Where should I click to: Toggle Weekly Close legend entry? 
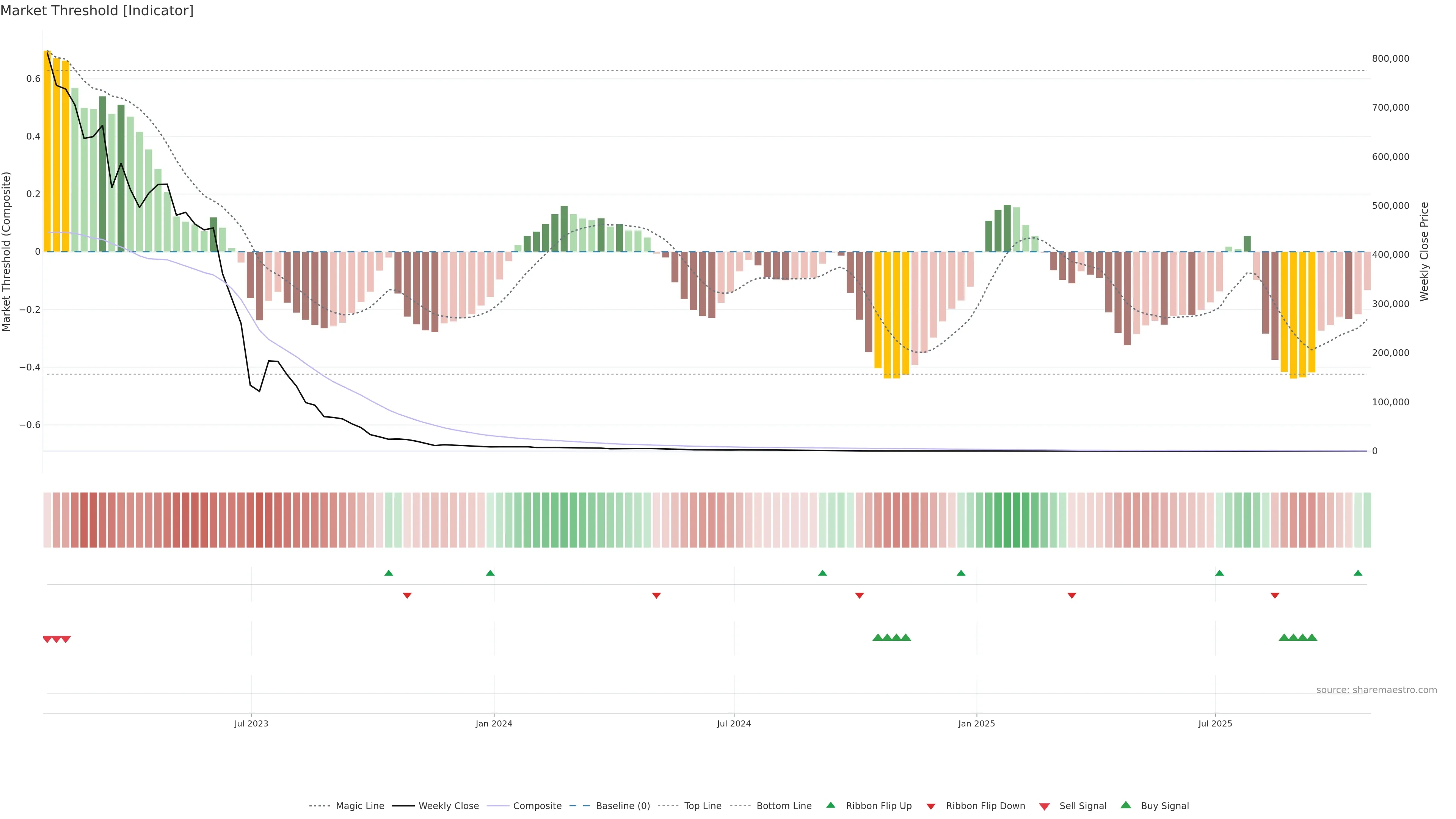[448, 806]
